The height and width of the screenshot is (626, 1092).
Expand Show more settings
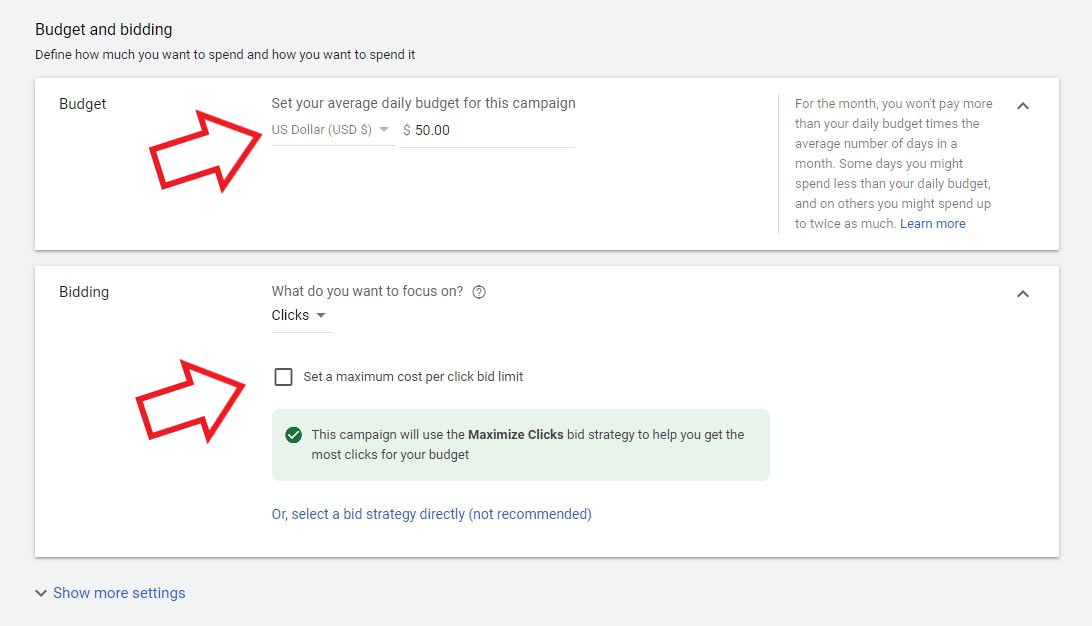[x=119, y=592]
